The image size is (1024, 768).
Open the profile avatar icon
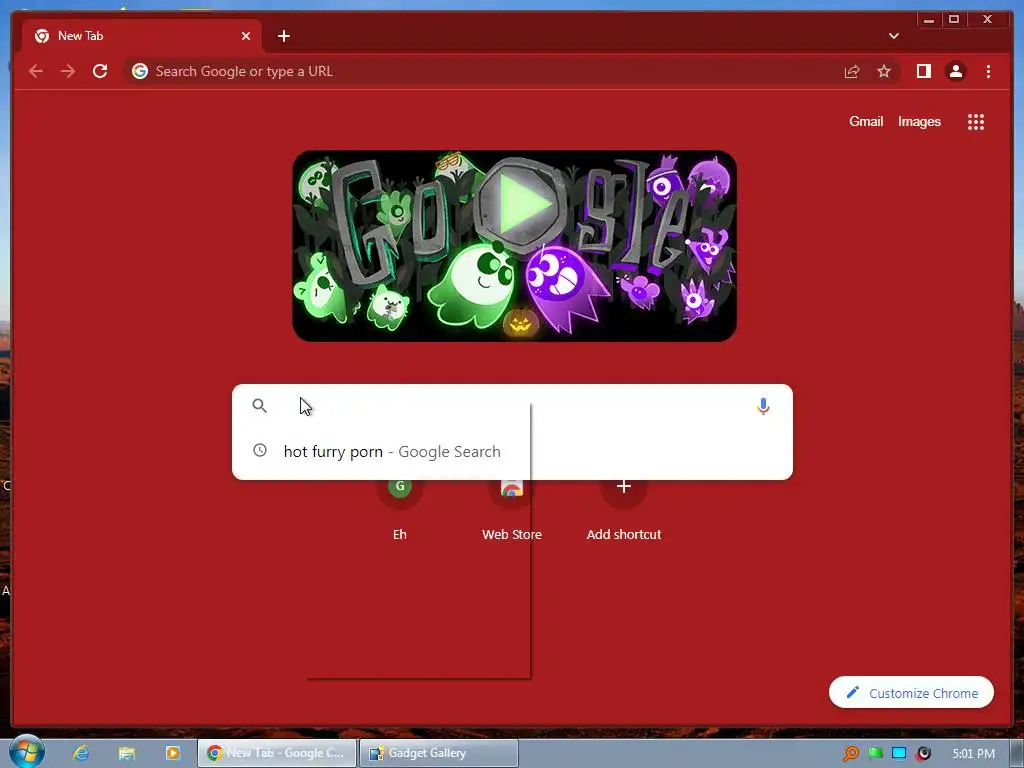click(955, 71)
